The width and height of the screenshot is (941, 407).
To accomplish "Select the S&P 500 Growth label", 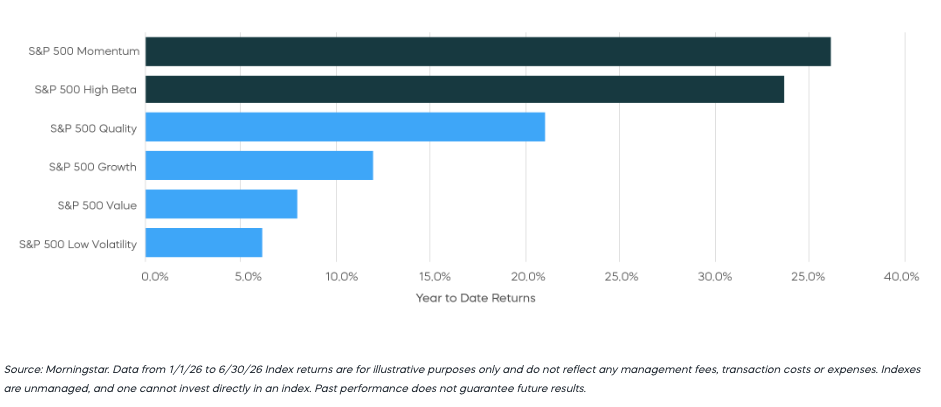I will click(93, 167).
